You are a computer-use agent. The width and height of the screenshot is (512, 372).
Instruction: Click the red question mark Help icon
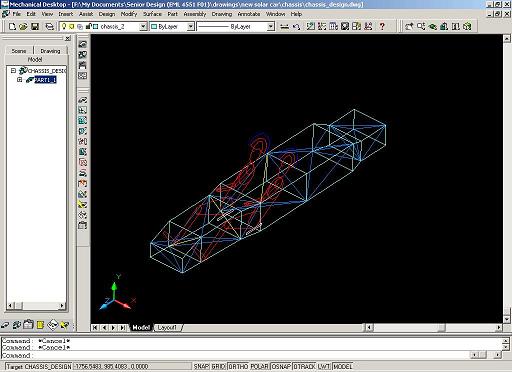382,26
